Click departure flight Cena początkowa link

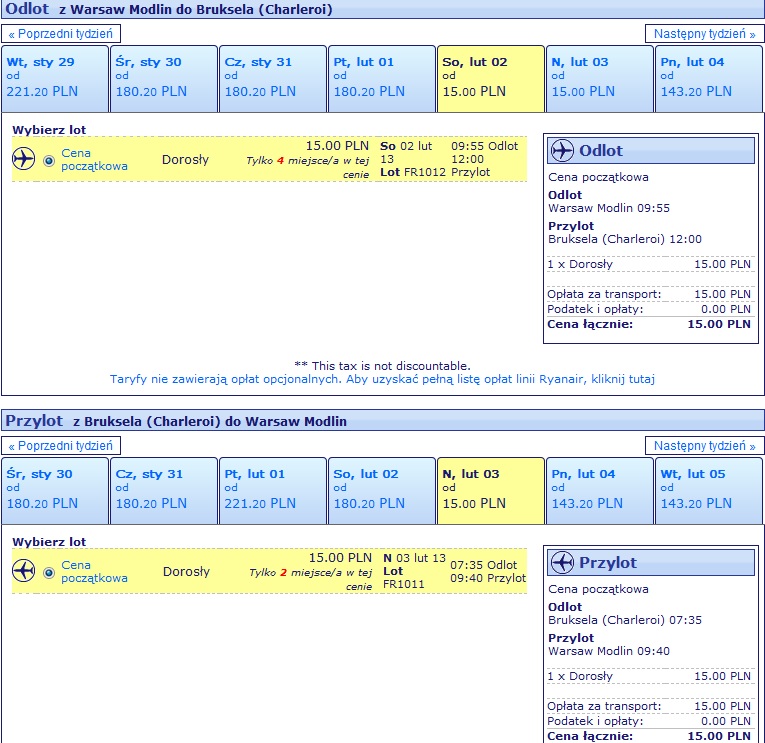pyautogui.click(x=94, y=160)
